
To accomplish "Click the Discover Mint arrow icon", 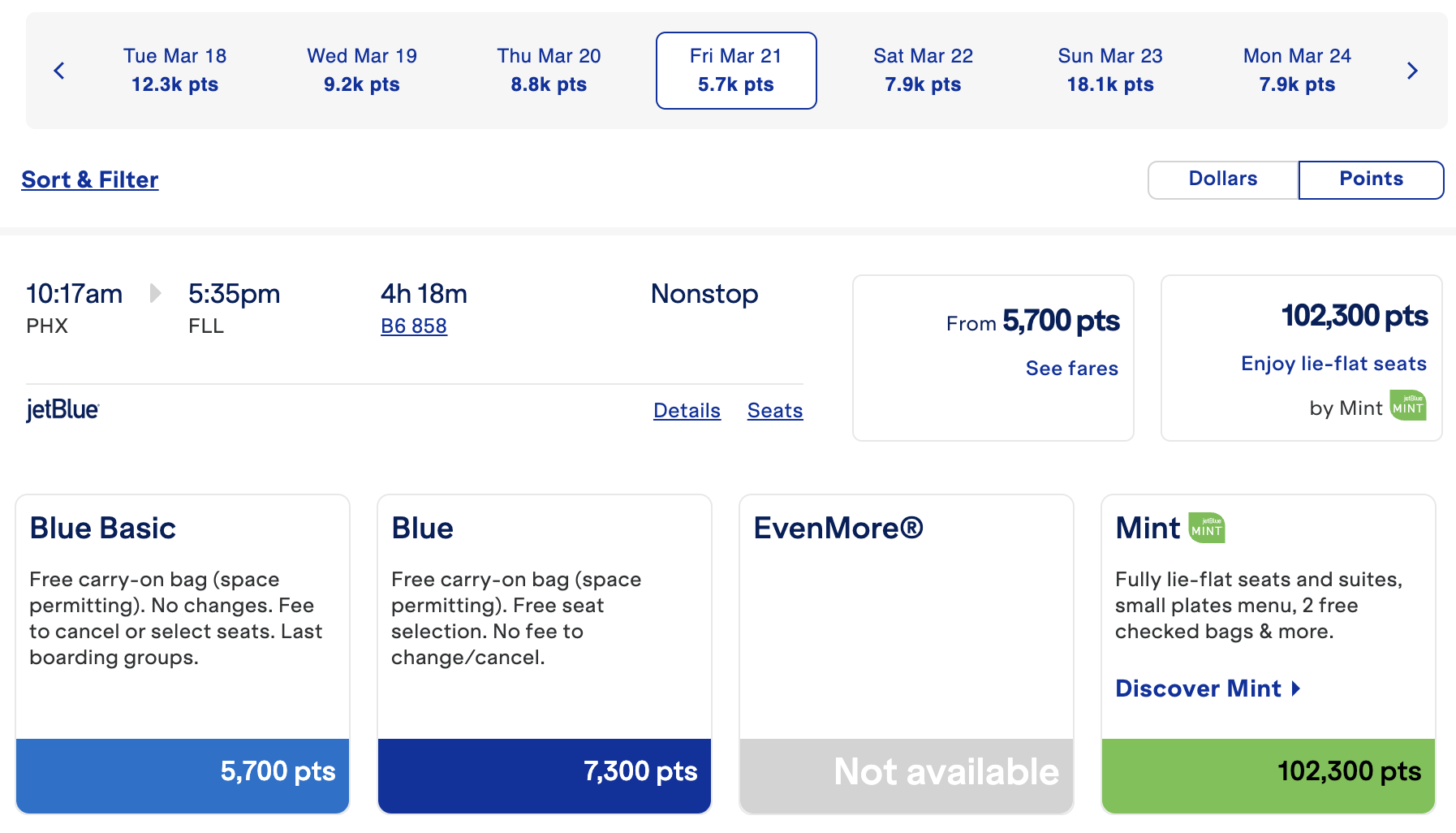I will (x=1296, y=688).
